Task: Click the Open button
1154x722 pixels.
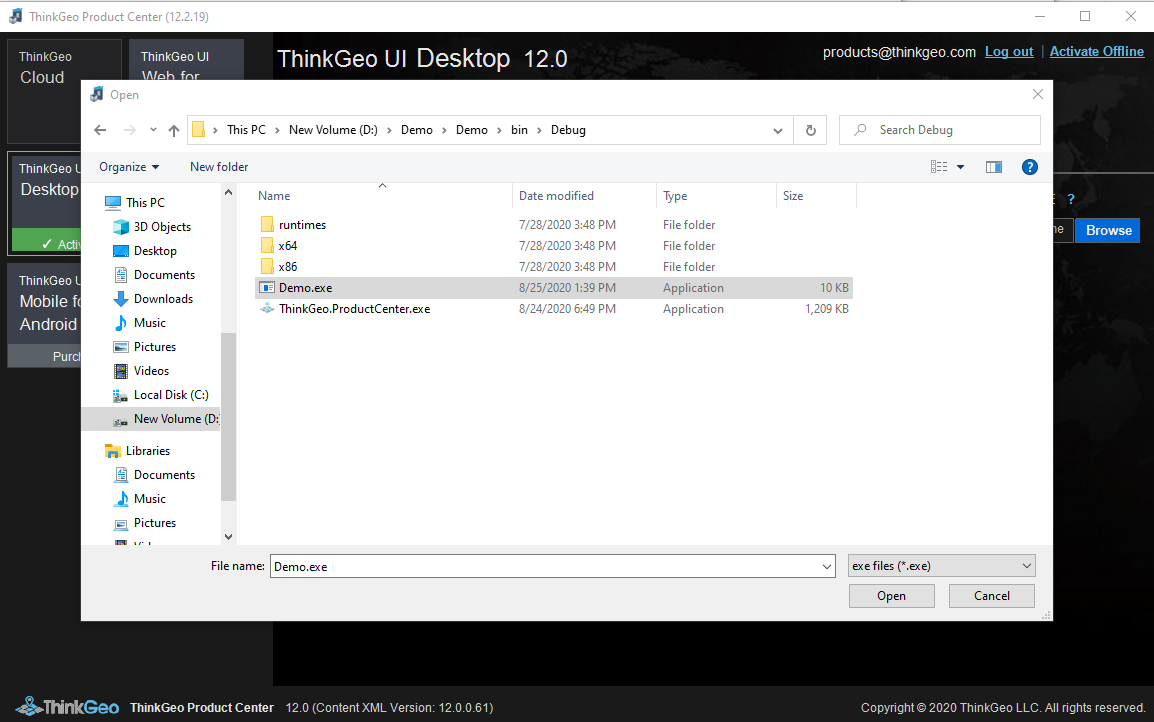Action: 891,596
